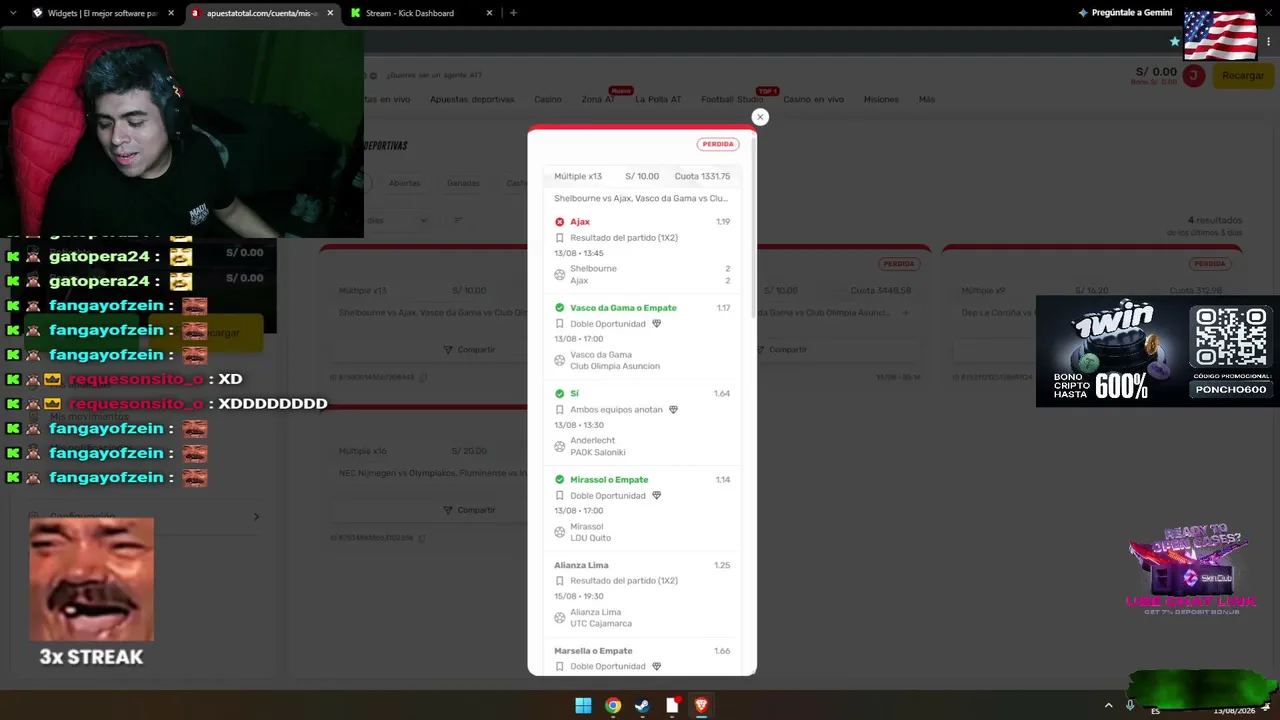
Task: Expand the Configuración sidebar item
Action: (x=144, y=517)
